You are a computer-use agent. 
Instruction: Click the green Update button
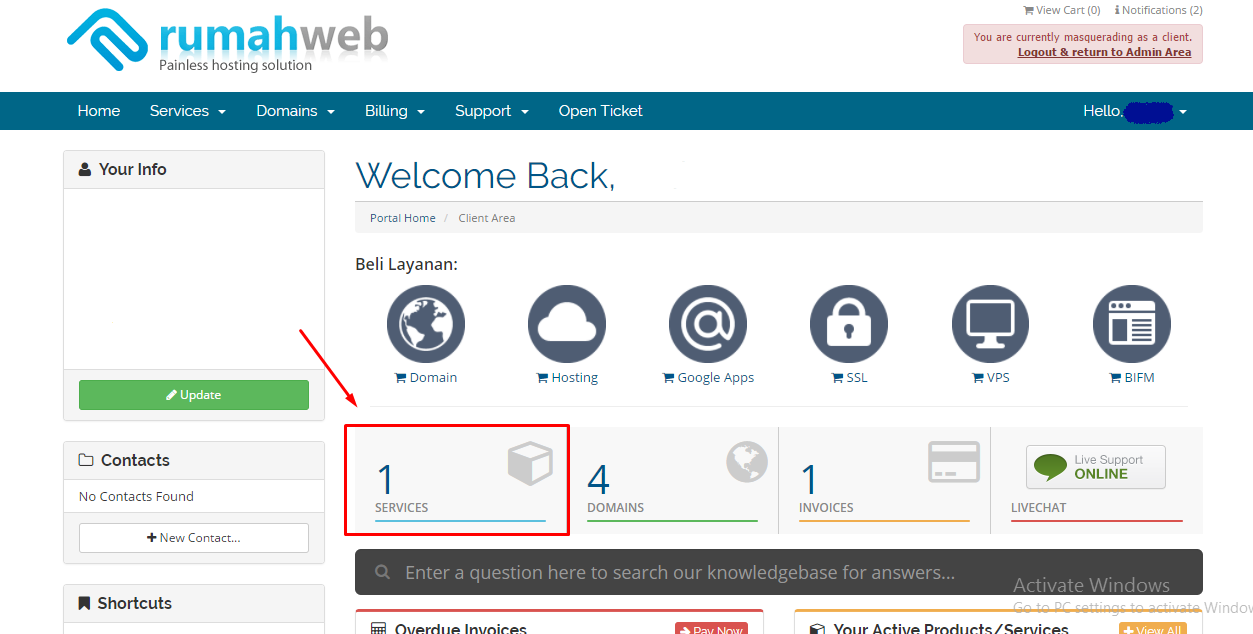(194, 395)
